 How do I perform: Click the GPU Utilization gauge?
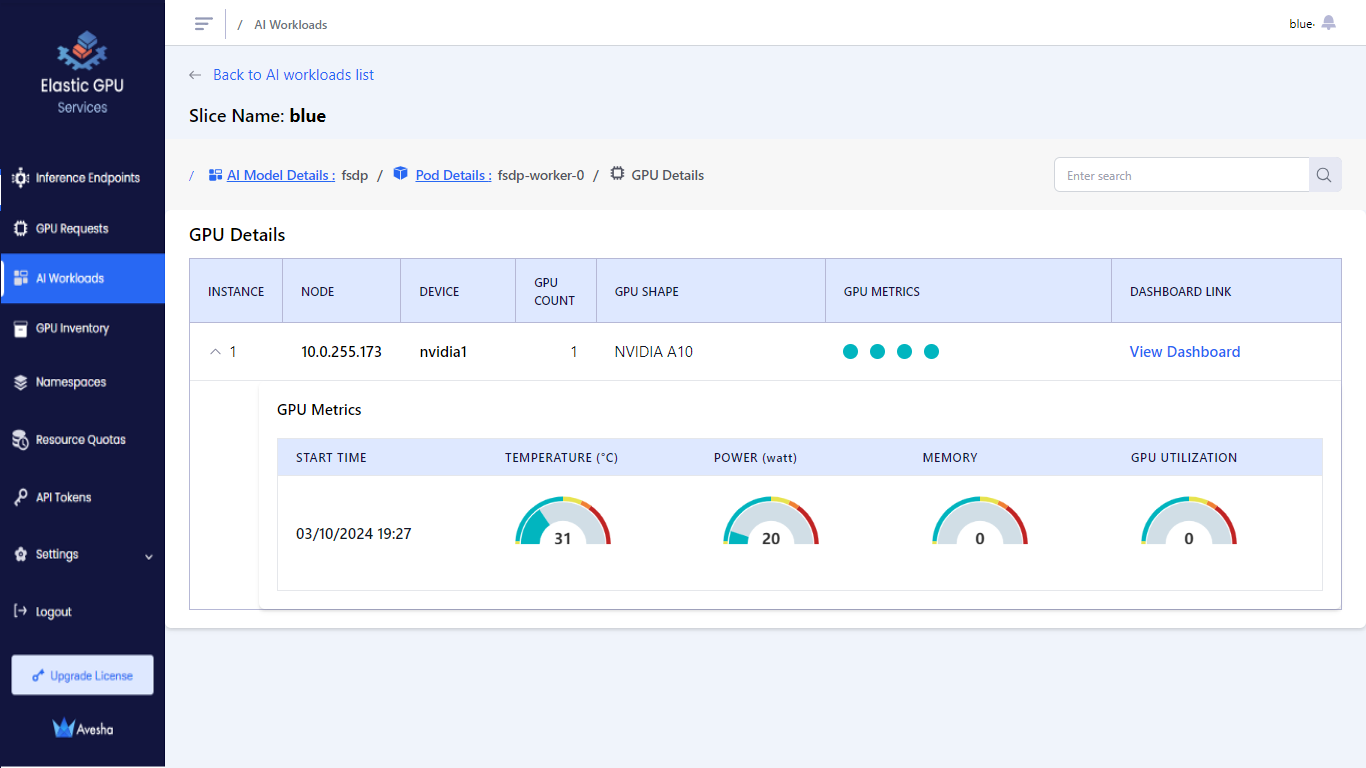click(x=1189, y=521)
